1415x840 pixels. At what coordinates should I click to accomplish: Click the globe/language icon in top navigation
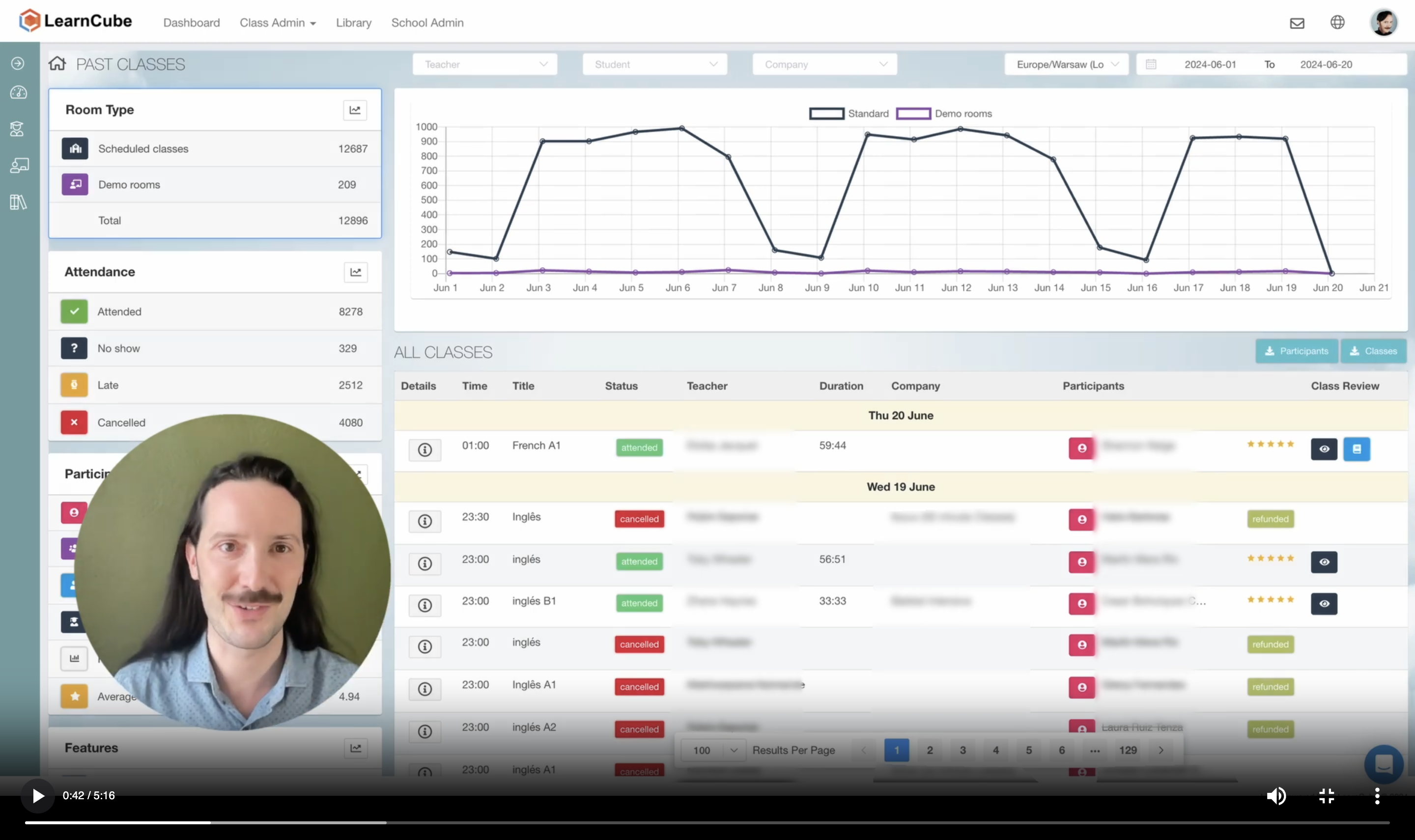(1337, 22)
